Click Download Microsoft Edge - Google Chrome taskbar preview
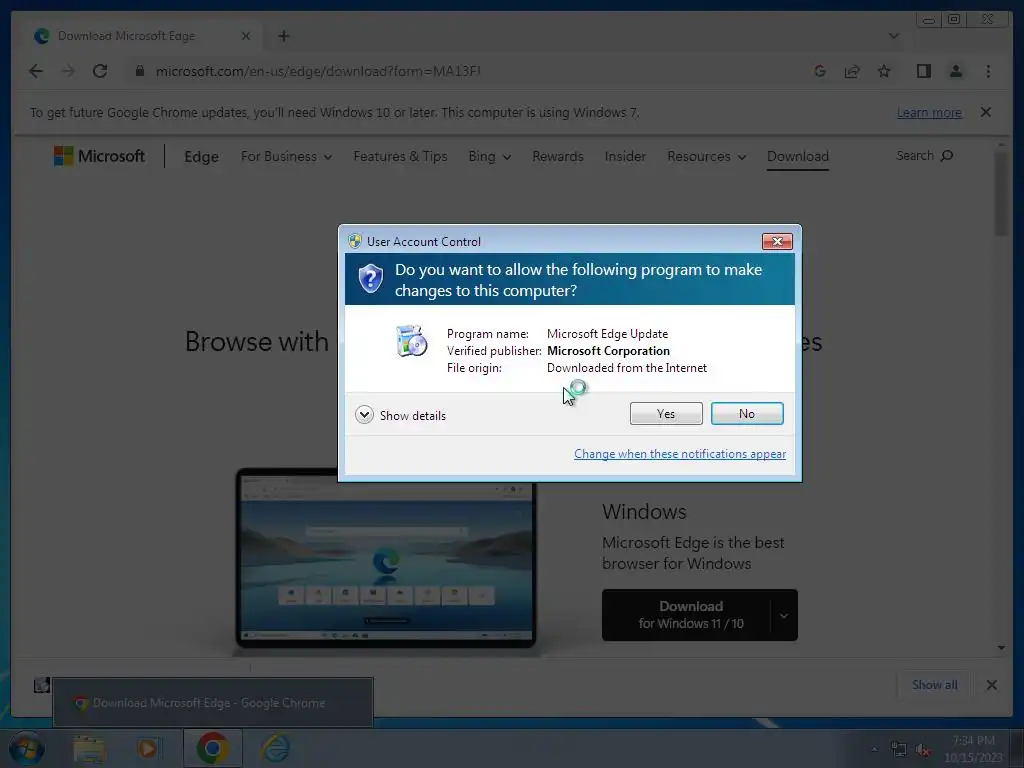This screenshot has width=1024, height=768. click(x=213, y=703)
